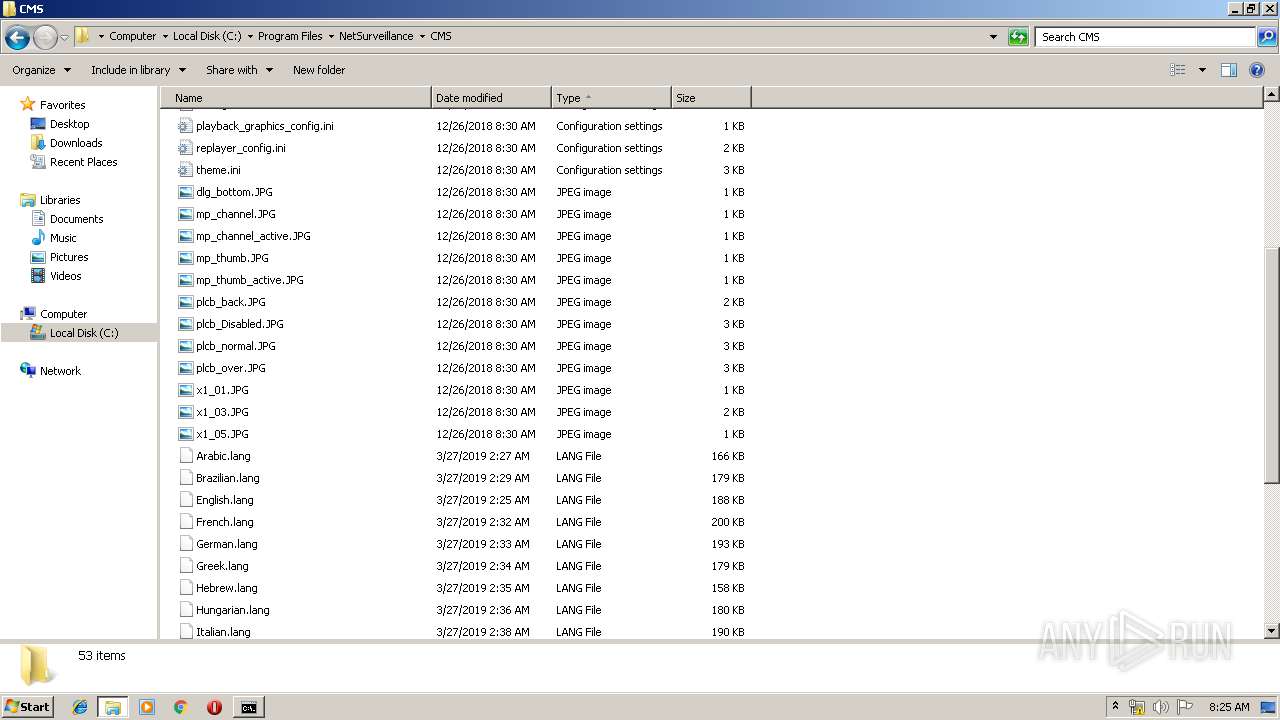
Task: Sort by the Size column header
Action: (x=711, y=98)
